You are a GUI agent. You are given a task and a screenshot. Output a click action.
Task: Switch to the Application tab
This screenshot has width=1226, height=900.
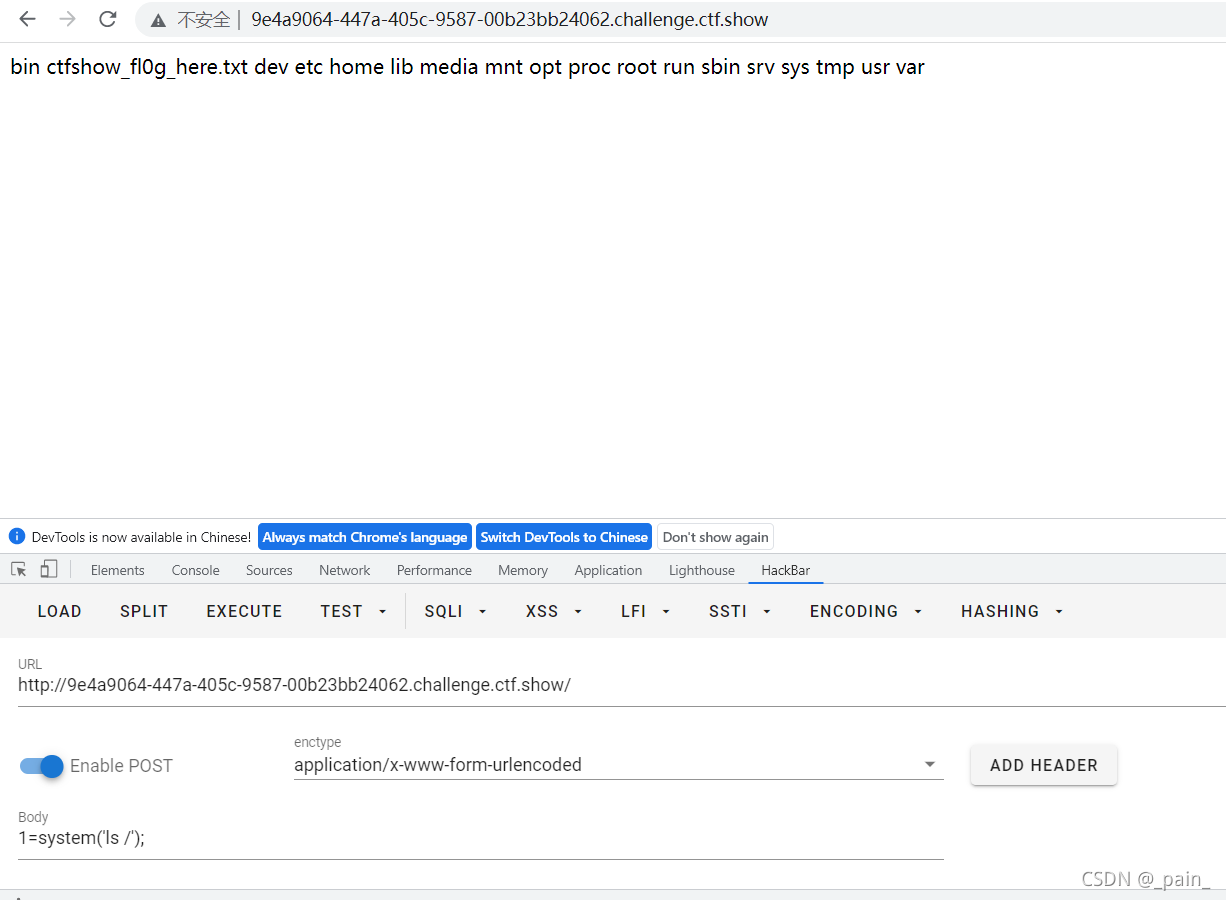[608, 570]
